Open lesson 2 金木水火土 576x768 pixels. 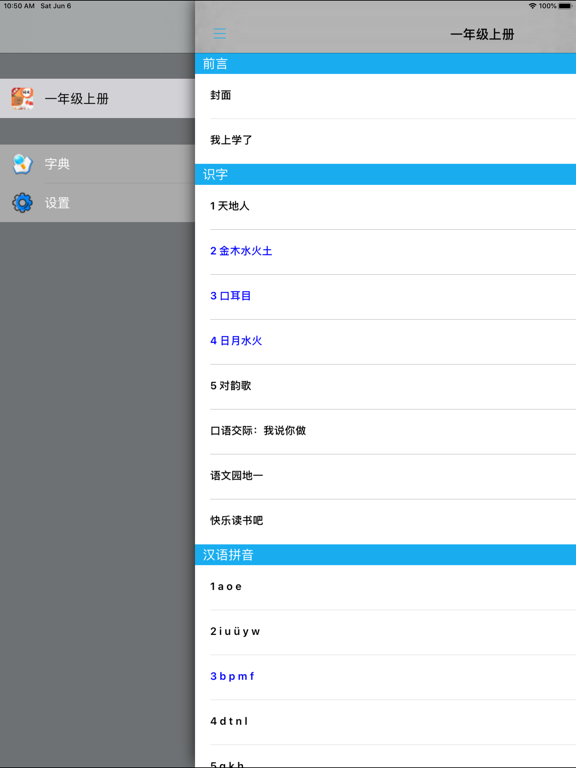(385, 252)
